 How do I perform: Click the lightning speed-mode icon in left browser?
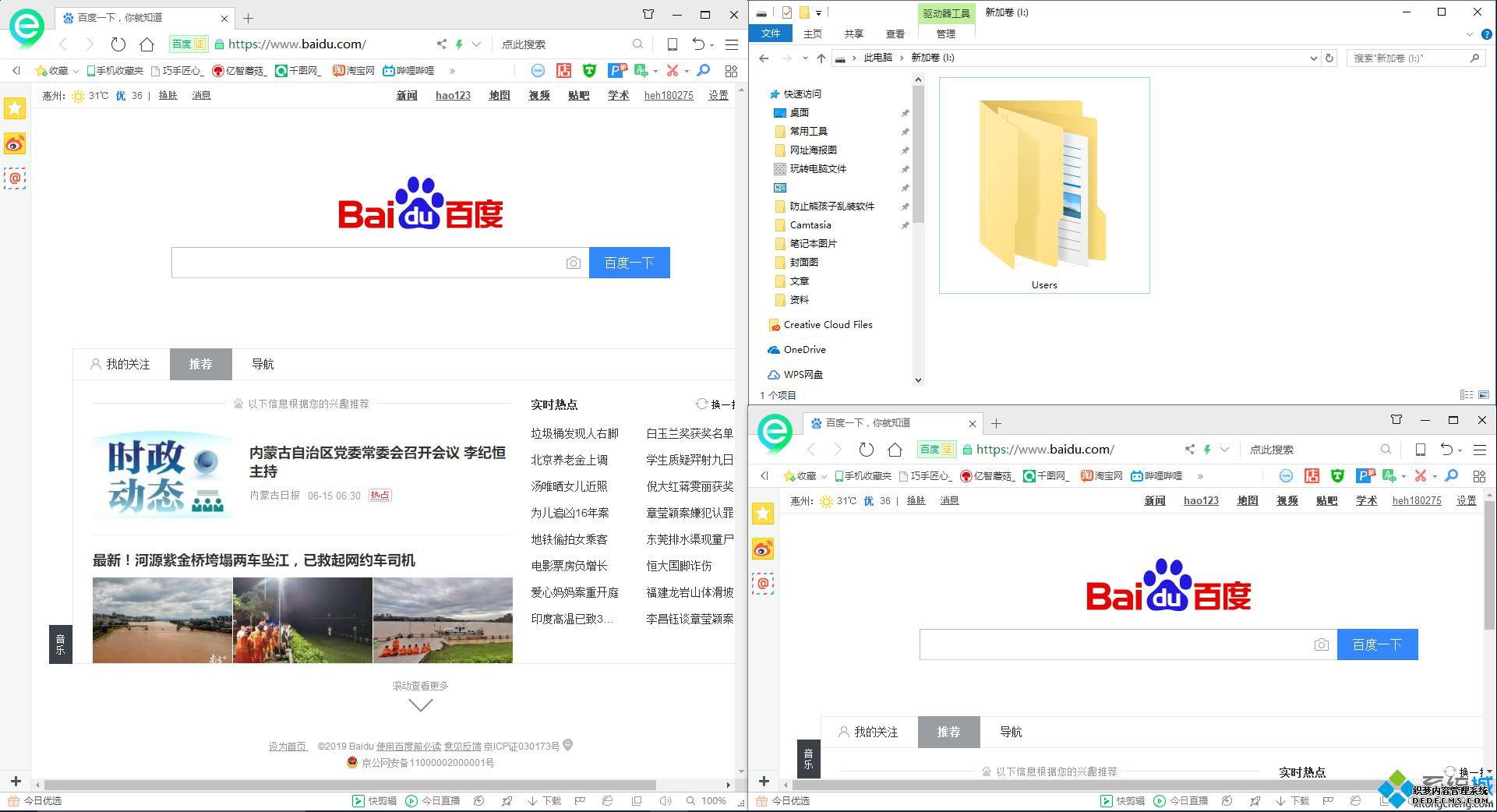[460, 44]
